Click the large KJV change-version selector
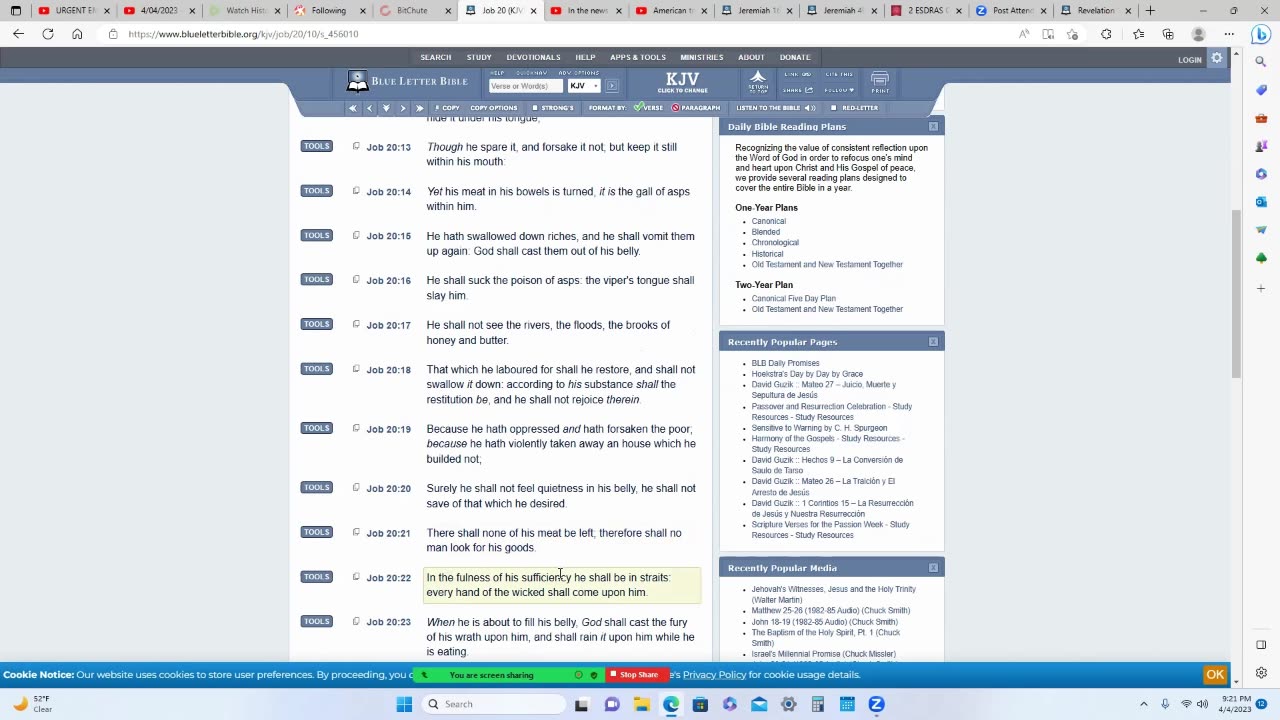The image size is (1280, 720). coord(682,82)
